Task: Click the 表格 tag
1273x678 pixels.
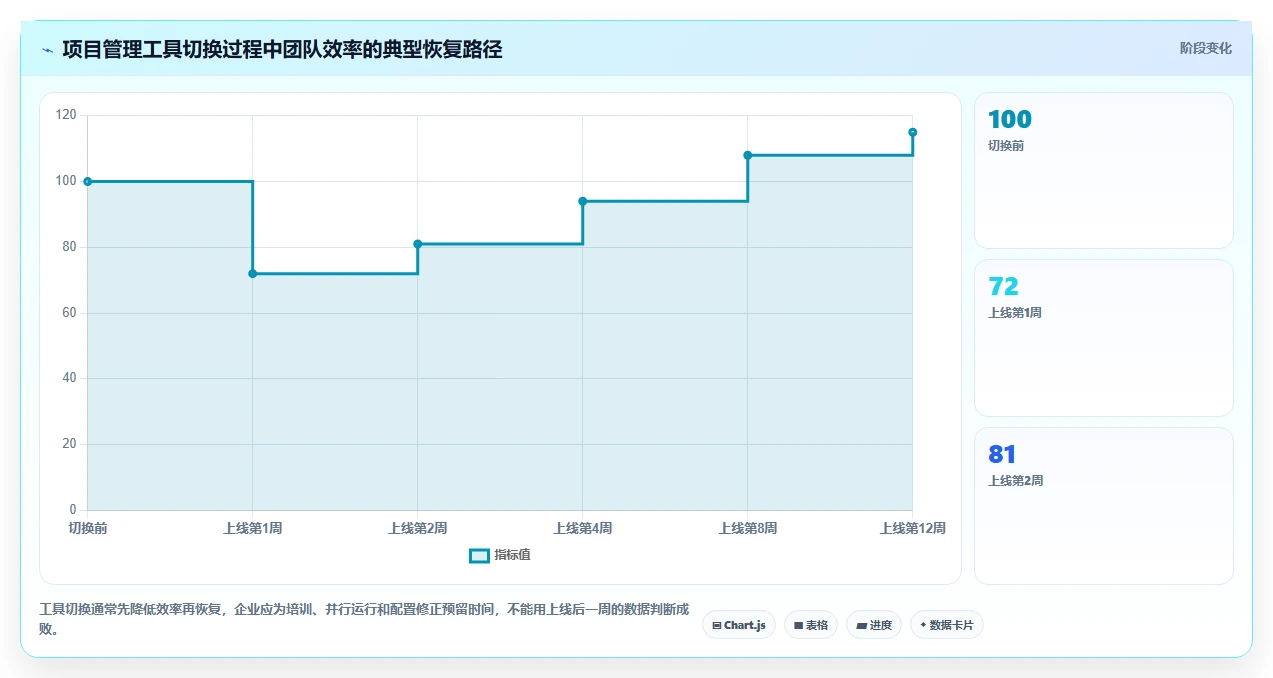Action: click(x=811, y=625)
